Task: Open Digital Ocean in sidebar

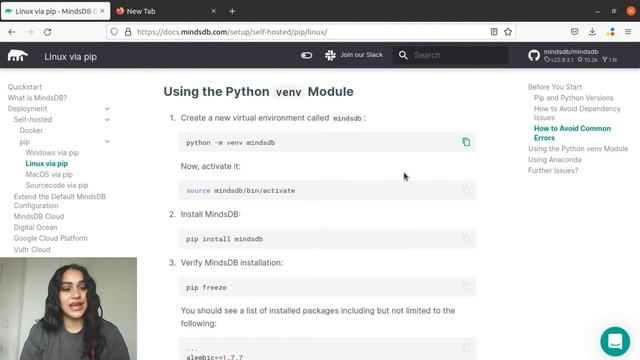Action: click(36, 227)
